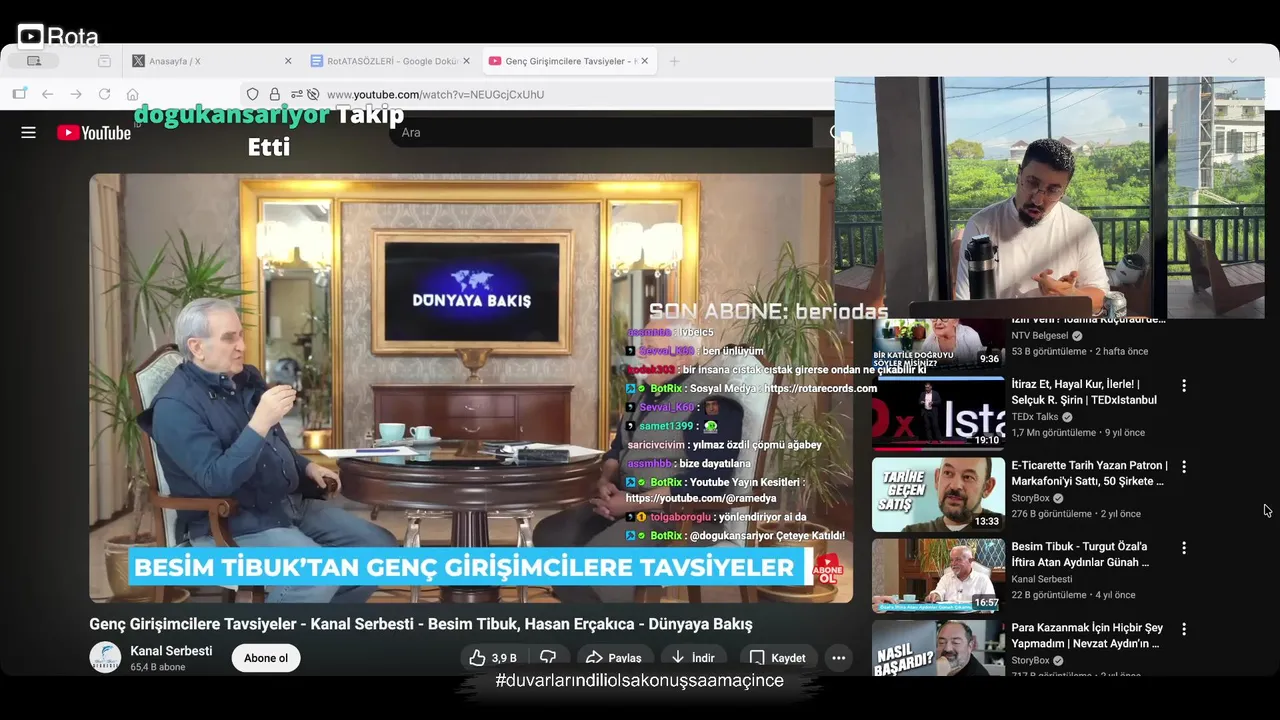Open options menu for Para Kazanmak video
The width and height of the screenshot is (1280, 720).
(1184, 629)
